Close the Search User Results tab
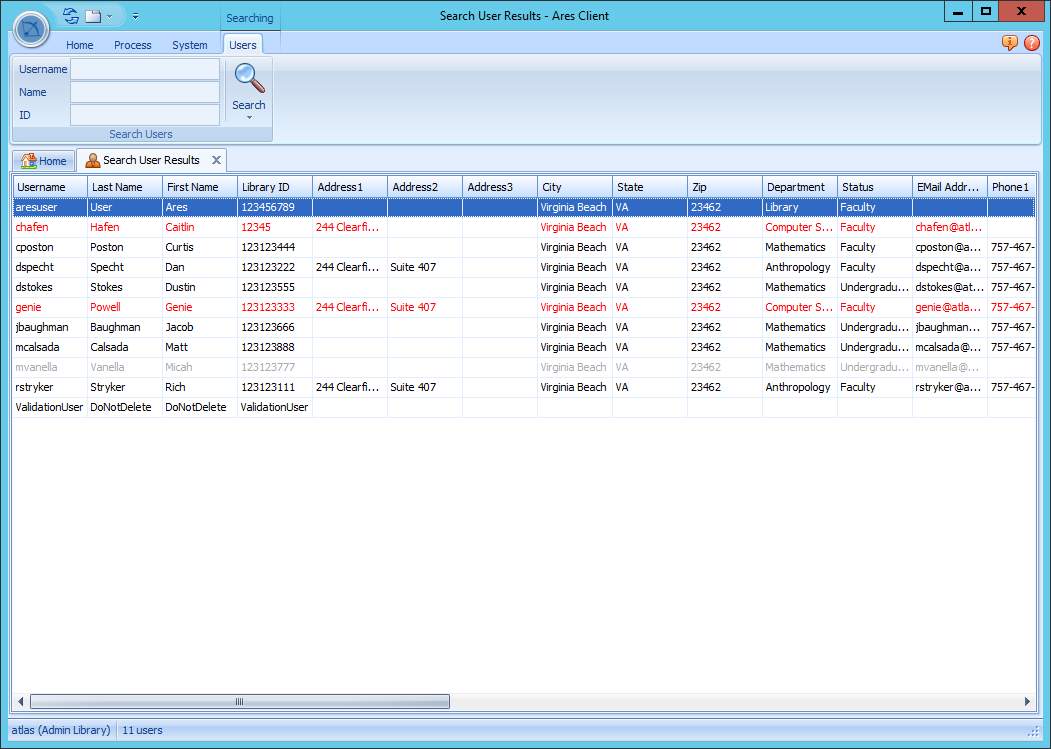 [215, 160]
